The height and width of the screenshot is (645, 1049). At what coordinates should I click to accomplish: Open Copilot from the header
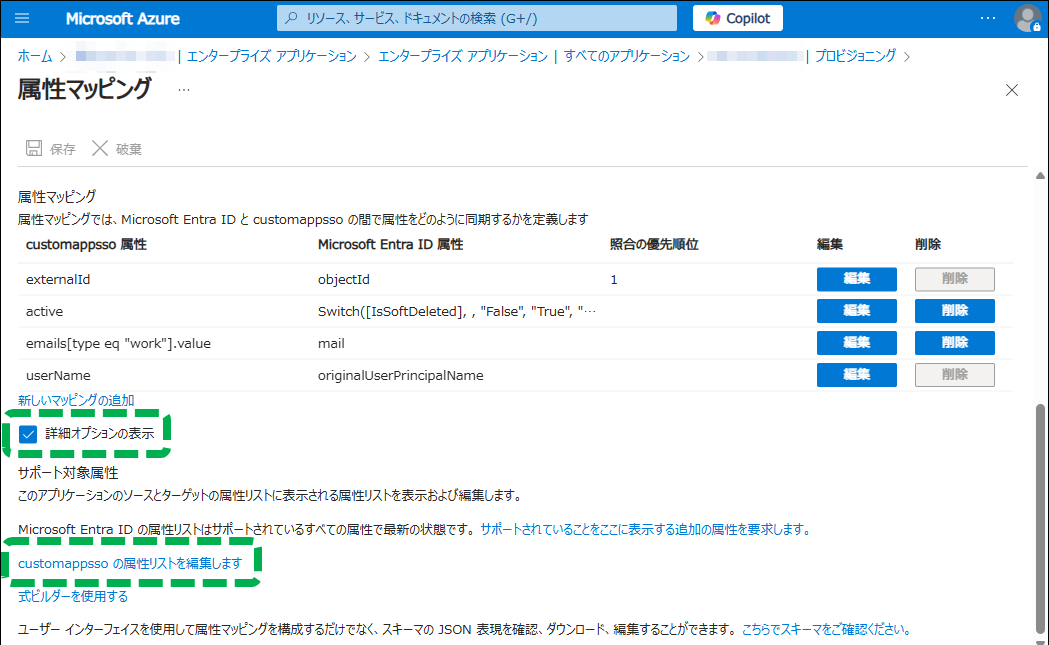737,18
